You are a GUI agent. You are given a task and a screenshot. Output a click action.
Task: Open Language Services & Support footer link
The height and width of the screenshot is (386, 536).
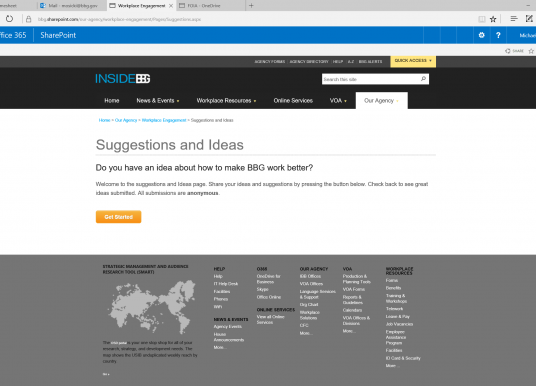[x=318, y=294]
